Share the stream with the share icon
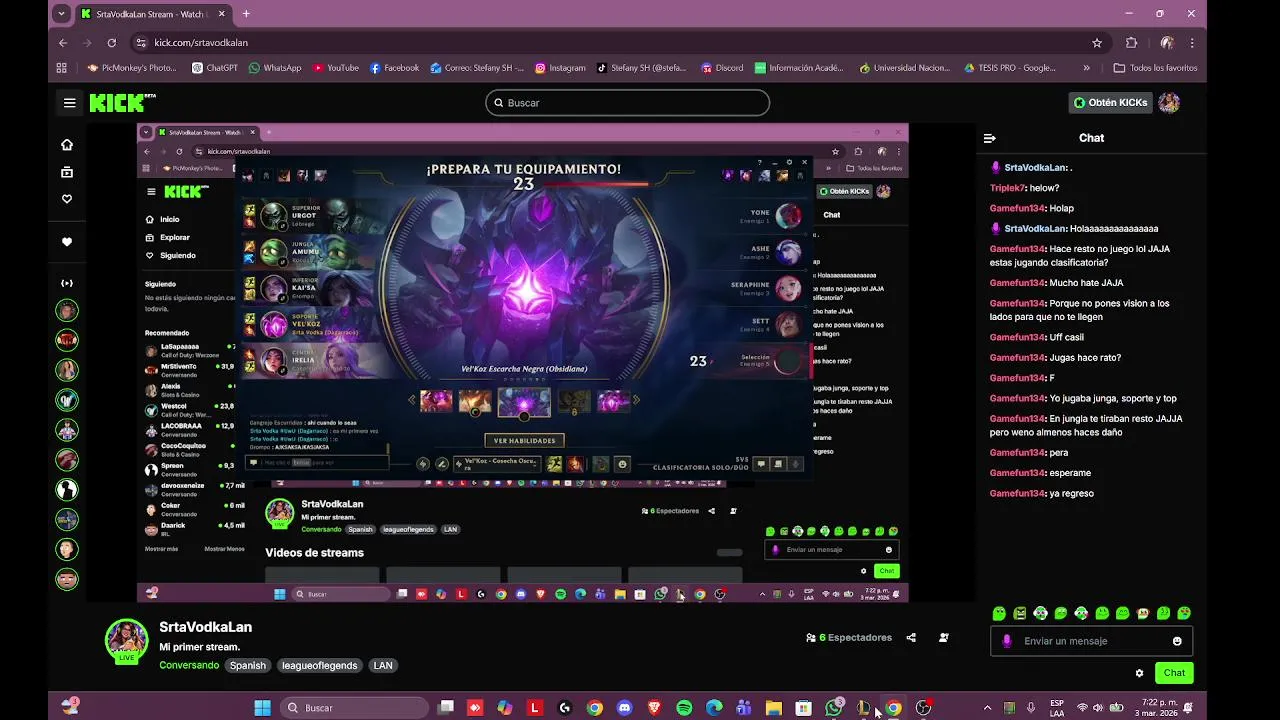The width and height of the screenshot is (1280, 720). click(x=911, y=637)
